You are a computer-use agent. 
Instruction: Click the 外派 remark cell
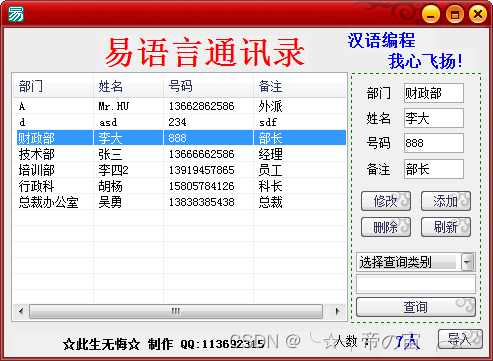(x=270, y=106)
